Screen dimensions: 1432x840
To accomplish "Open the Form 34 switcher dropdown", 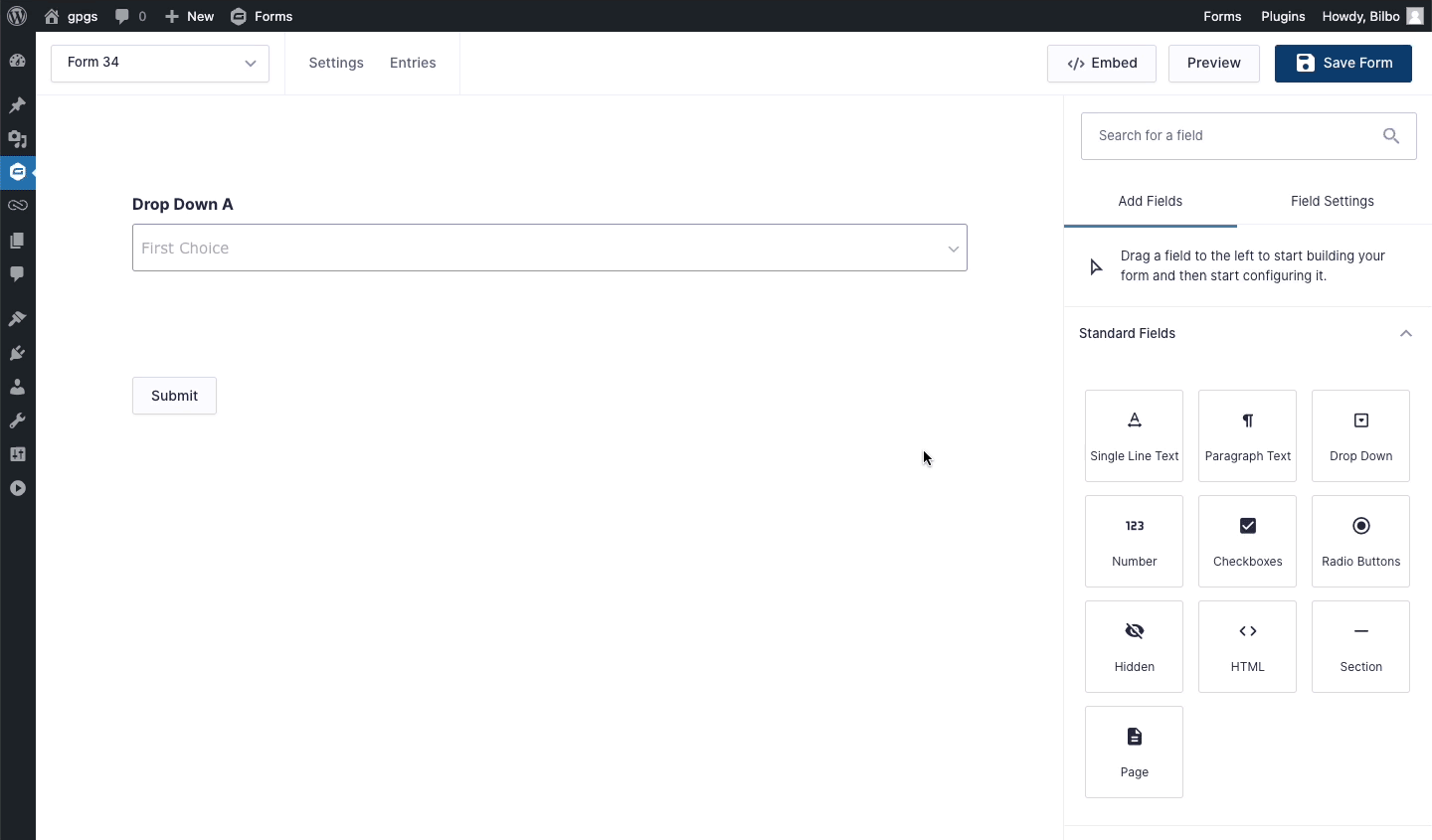I will click(x=160, y=63).
